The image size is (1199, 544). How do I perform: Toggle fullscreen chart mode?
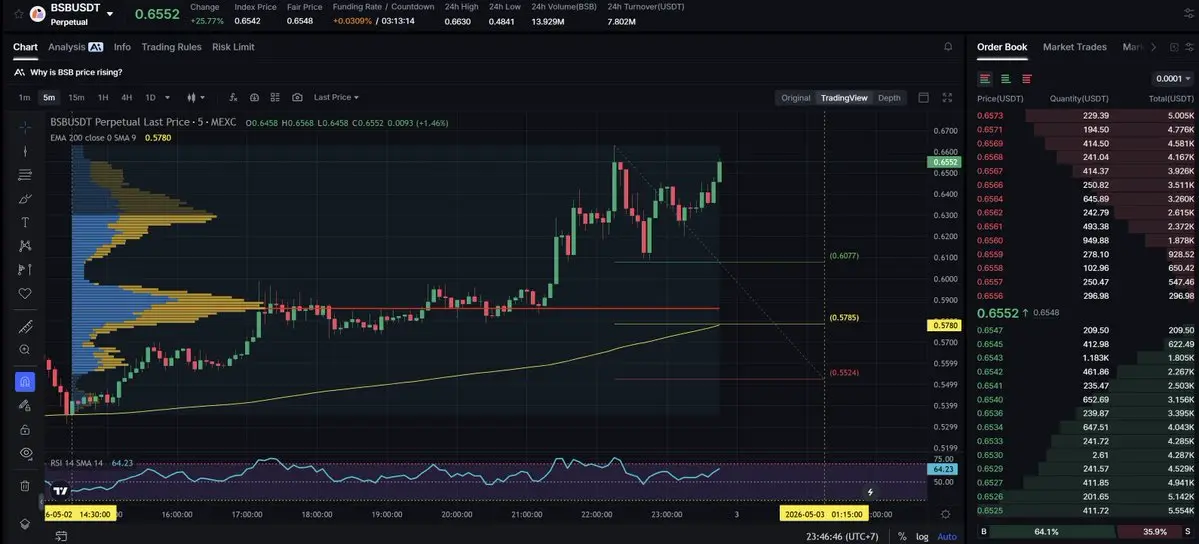(x=947, y=97)
